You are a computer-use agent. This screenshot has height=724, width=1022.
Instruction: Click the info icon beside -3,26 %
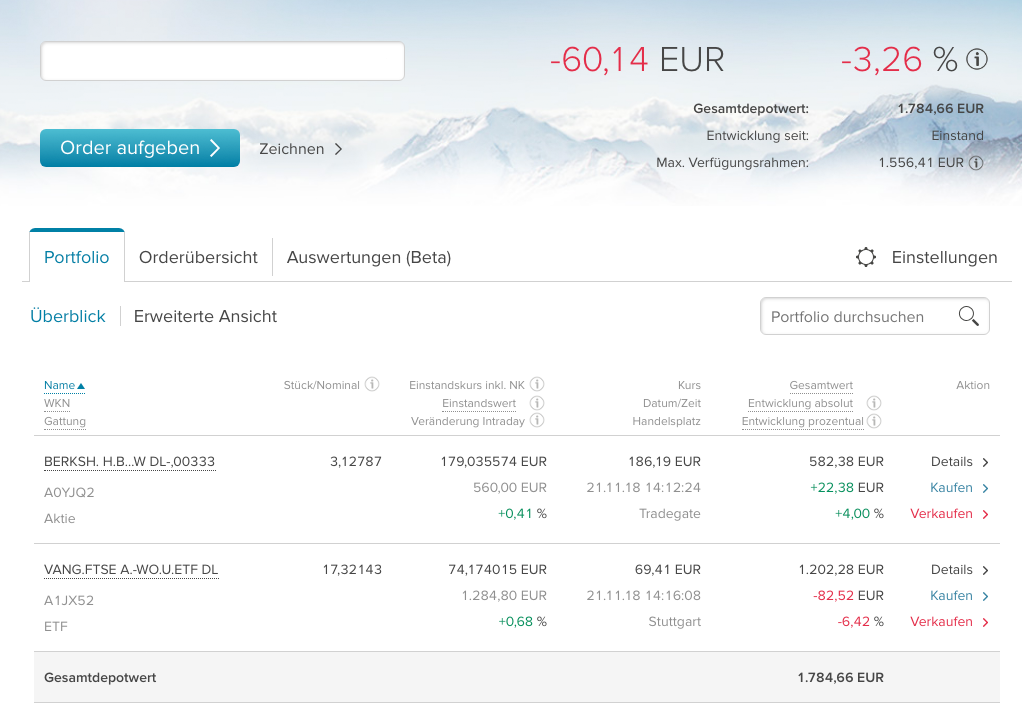(x=976, y=59)
